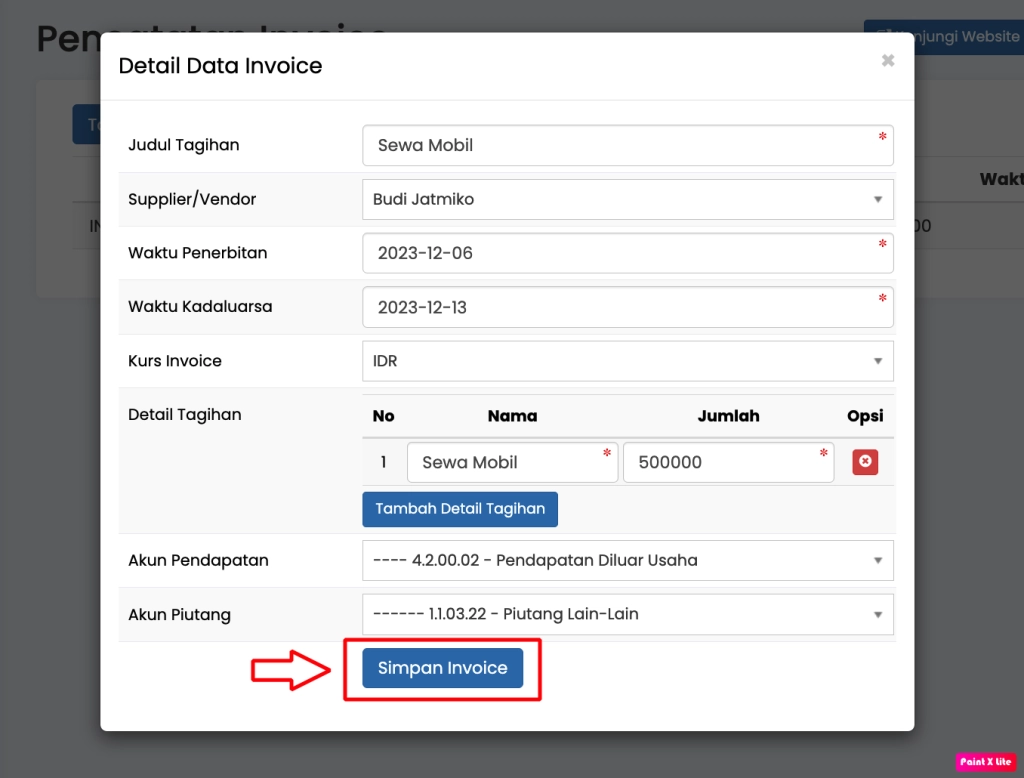Expand the Kurs Invoice currency dropdown

pyautogui.click(x=626, y=361)
